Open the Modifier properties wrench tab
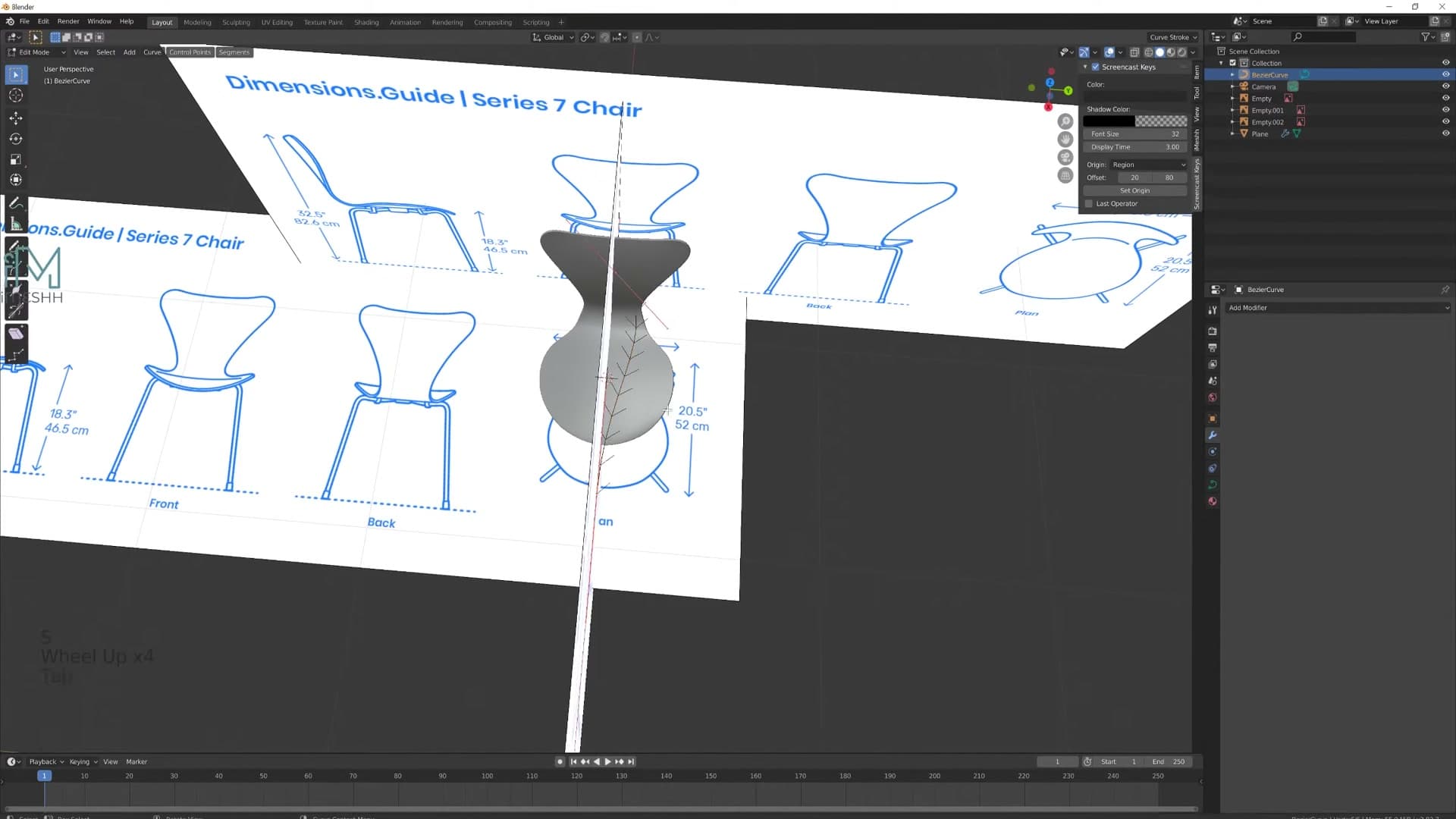Viewport: 1456px width, 819px height. point(1213,435)
